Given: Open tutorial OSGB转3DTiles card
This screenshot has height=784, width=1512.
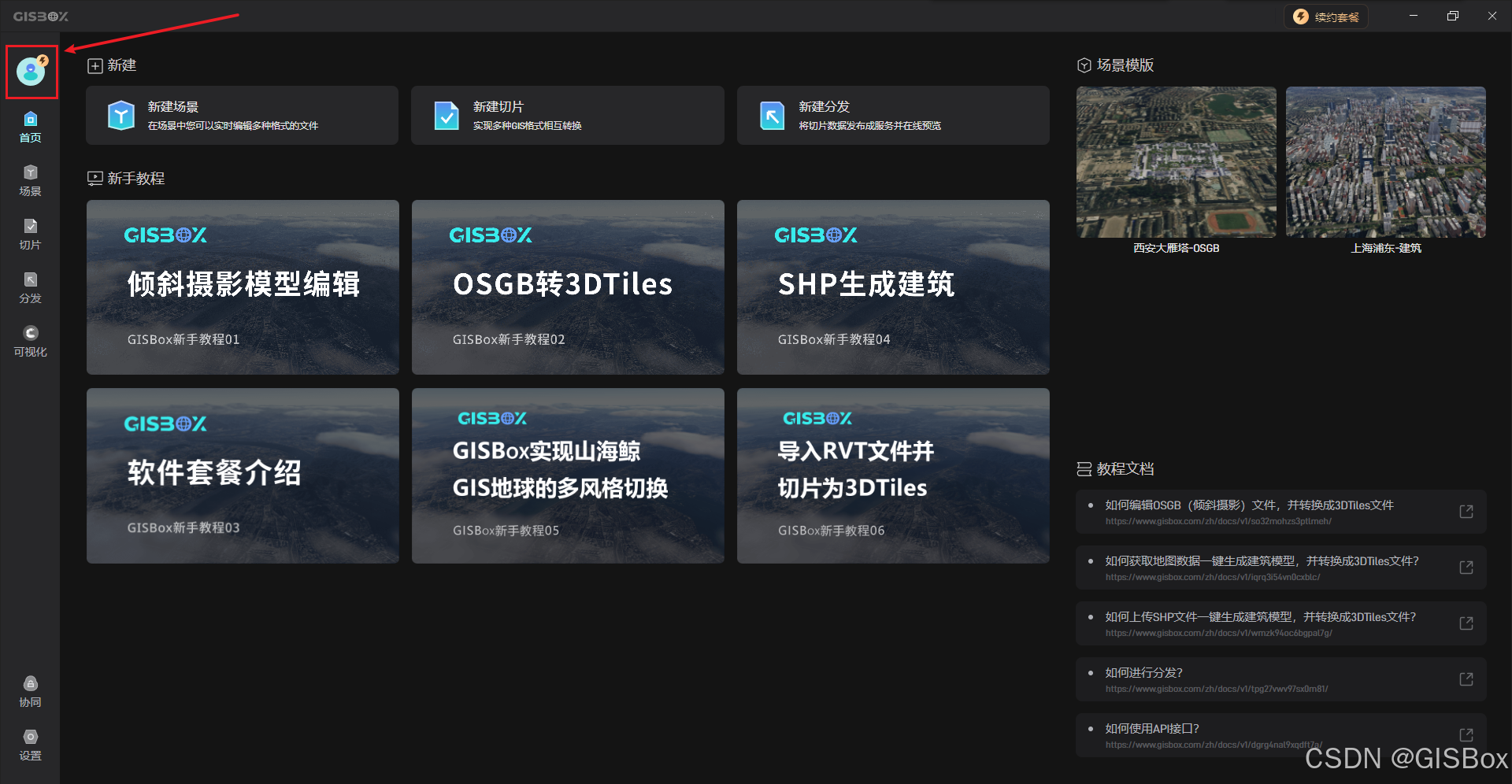Looking at the screenshot, I should 568,287.
